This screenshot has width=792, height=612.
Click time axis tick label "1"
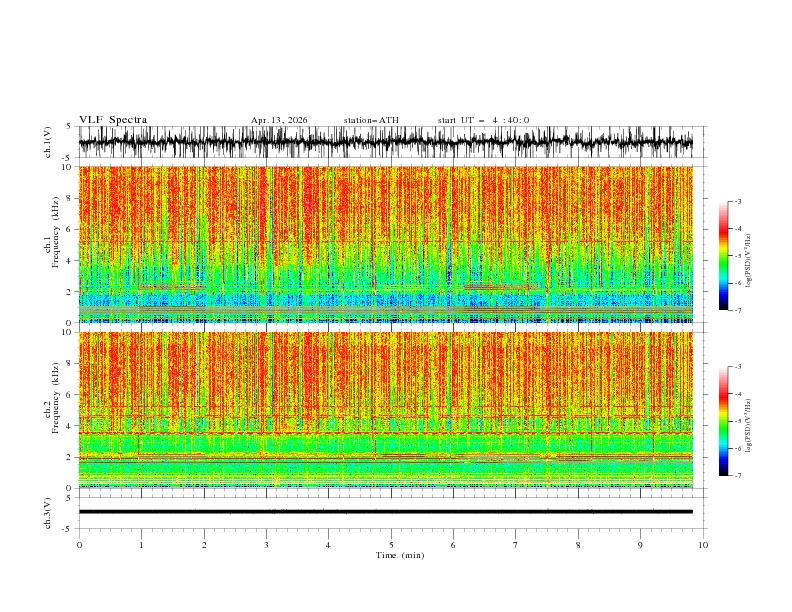141,545
